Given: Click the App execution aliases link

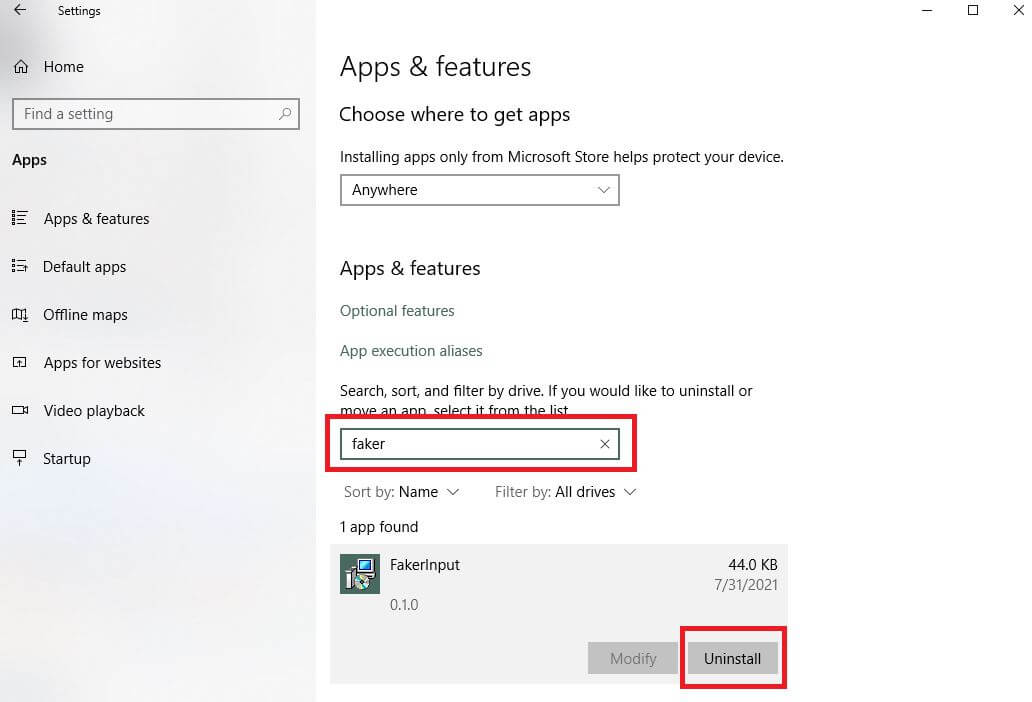Looking at the screenshot, I should [411, 351].
